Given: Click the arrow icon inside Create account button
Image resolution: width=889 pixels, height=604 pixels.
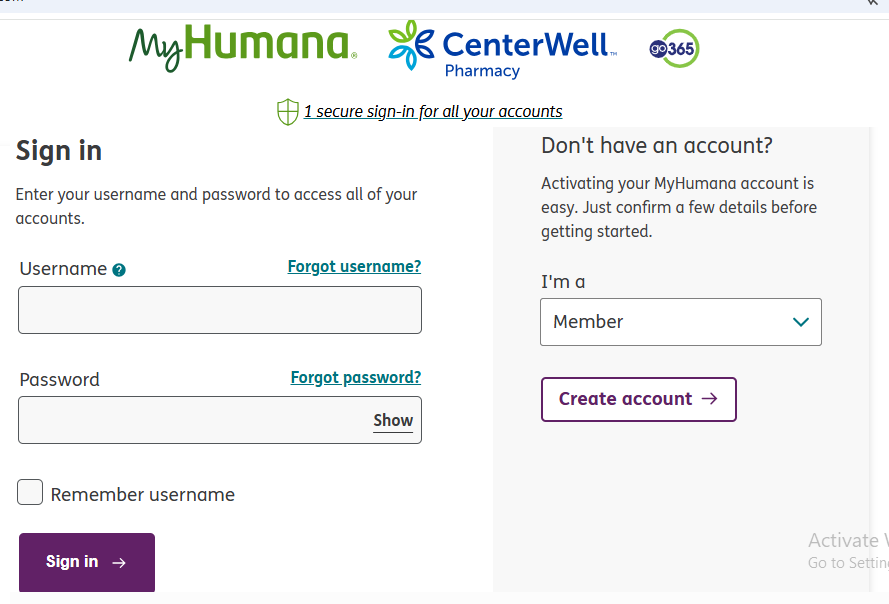Looking at the screenshot, I should 710,398.
